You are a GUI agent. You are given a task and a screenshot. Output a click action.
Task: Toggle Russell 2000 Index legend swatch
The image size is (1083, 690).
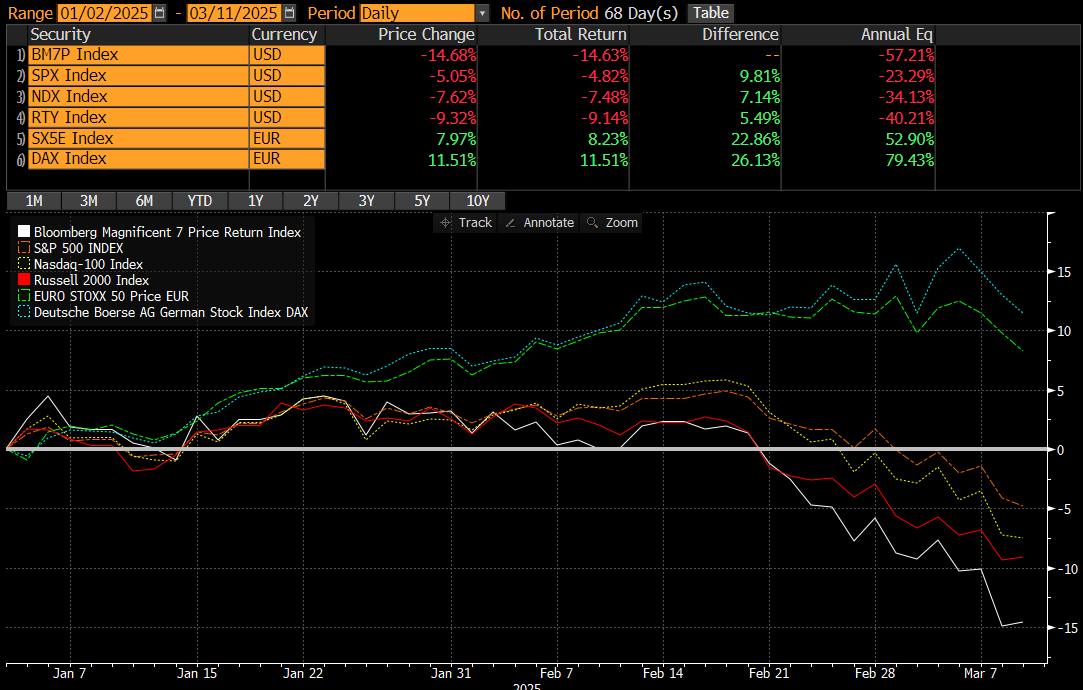click(24, 280)
